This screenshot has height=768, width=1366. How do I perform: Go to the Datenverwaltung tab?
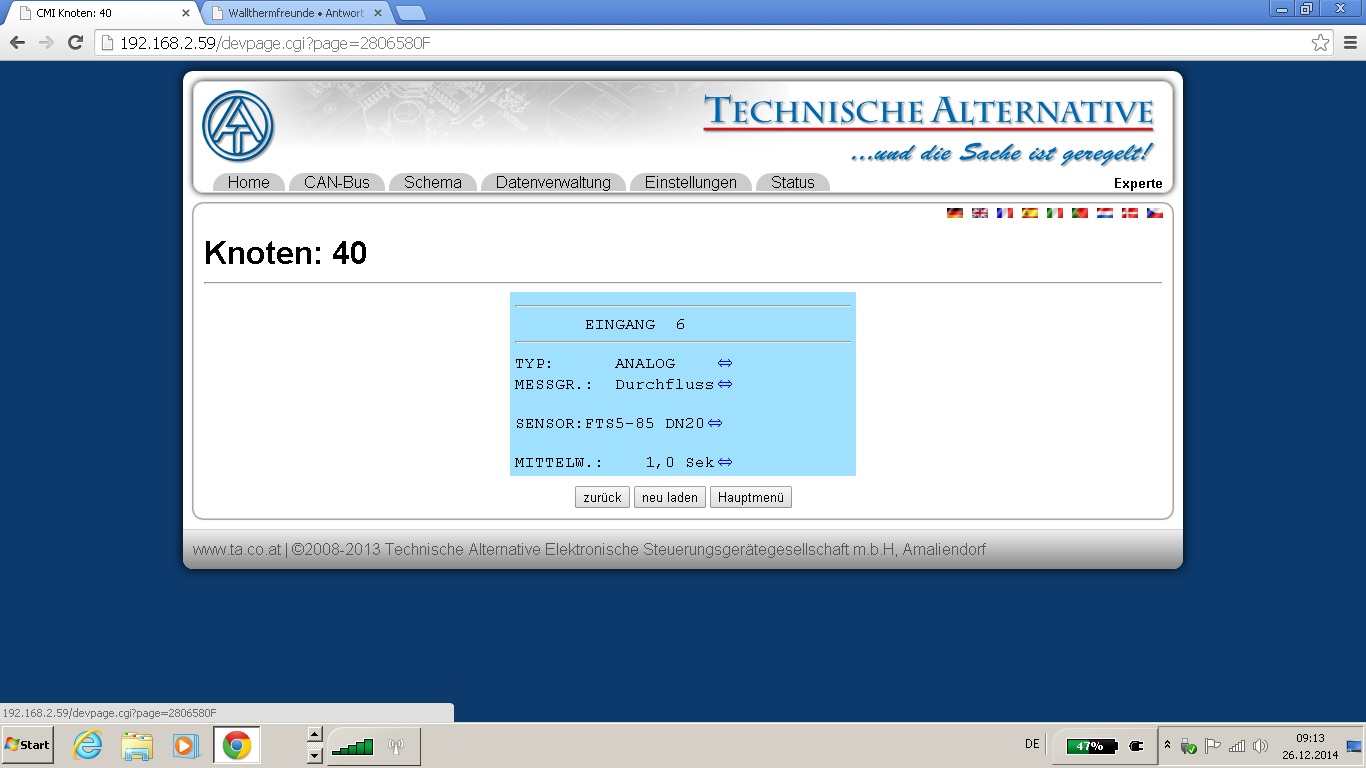(x=553, y=182)
